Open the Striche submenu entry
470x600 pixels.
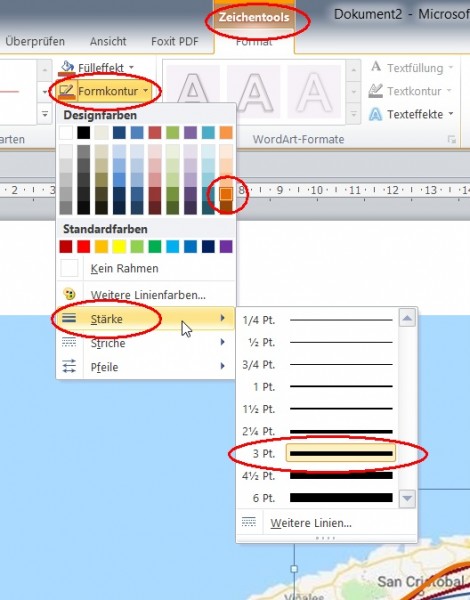coord(146,342)
